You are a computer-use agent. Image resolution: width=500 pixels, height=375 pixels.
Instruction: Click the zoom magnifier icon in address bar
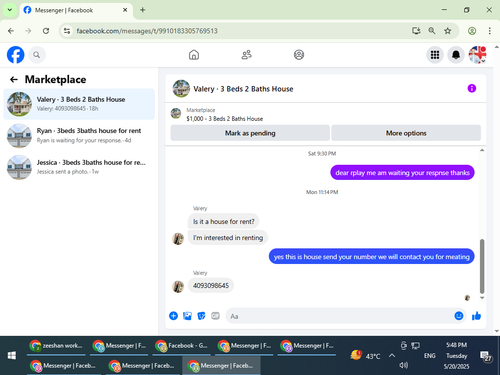(432, 31)
